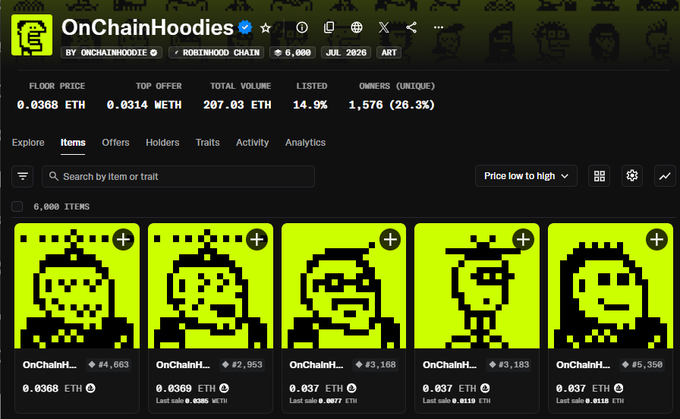Viewport: 680px width, 419px height.
Task: Click the Last sale 0.0385 WETH text
Action: 192,401
